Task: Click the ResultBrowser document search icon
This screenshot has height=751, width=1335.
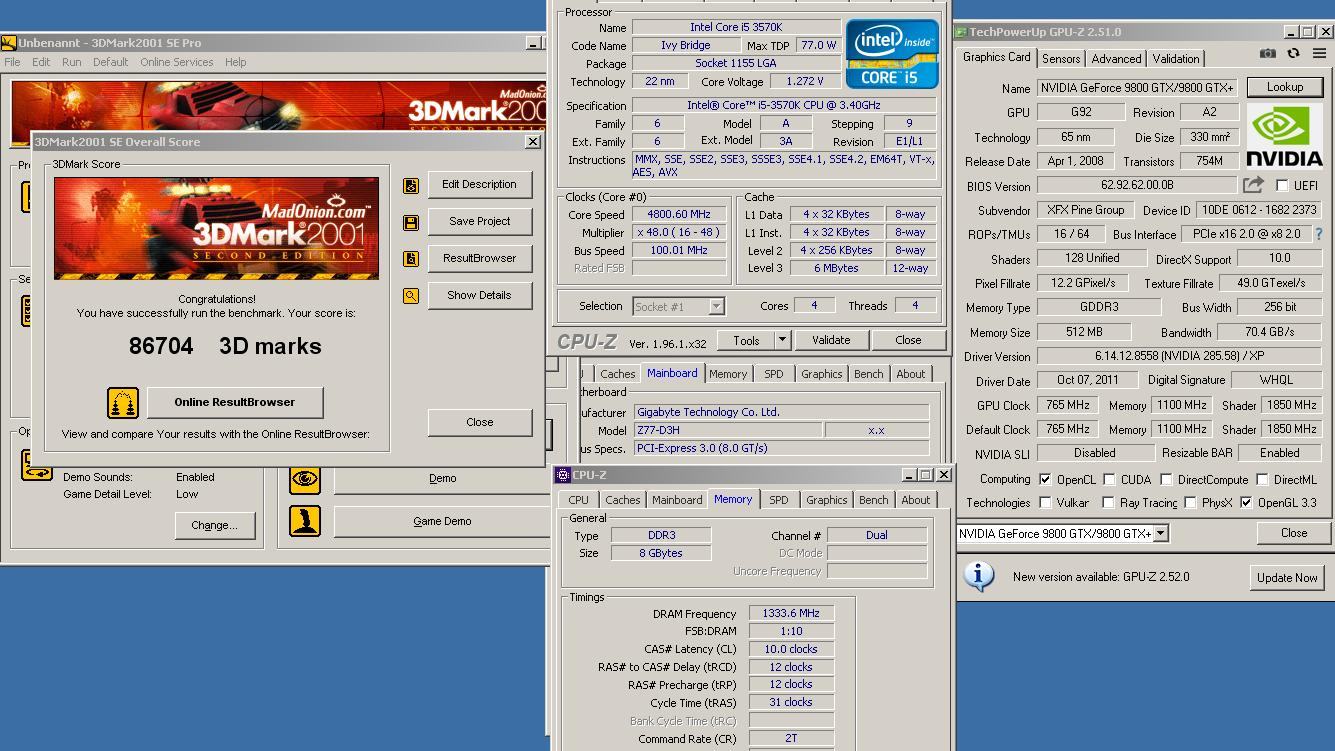Action: [x=411, y=259]
